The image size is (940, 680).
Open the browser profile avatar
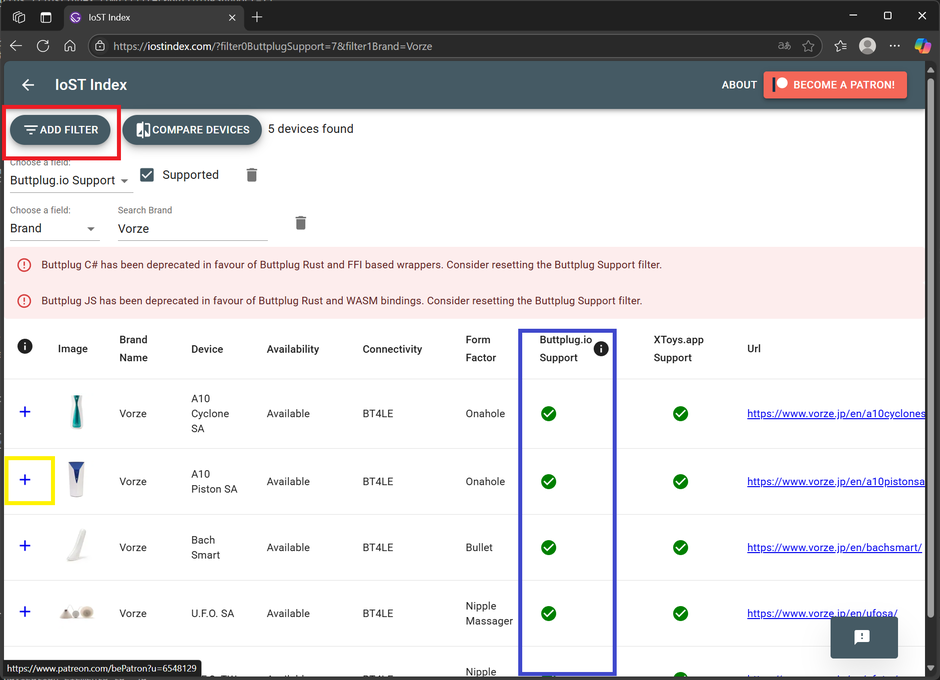[867, 46]
